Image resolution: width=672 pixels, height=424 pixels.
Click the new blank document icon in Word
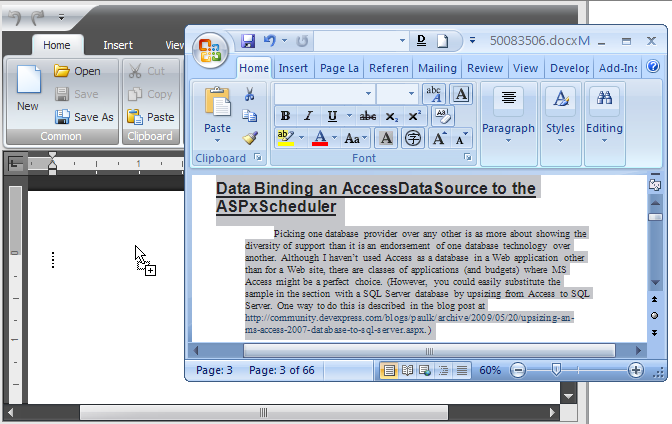point(442,41)
